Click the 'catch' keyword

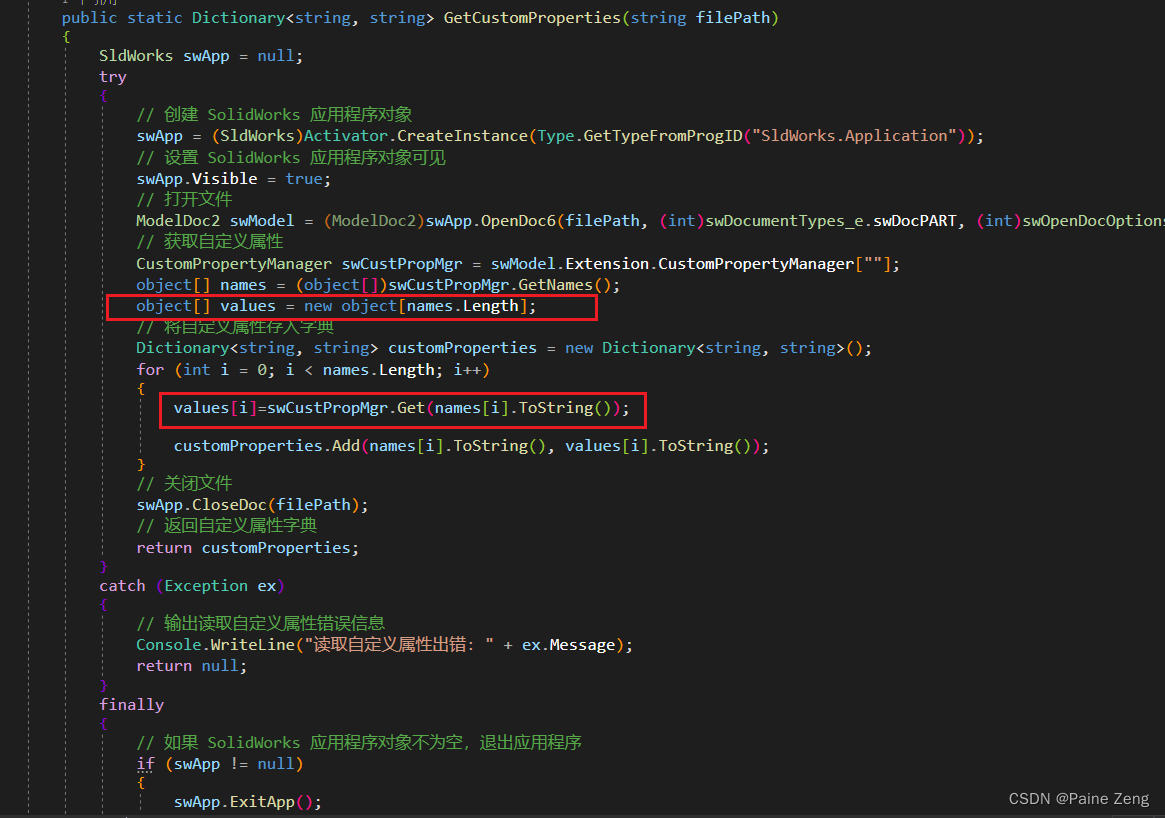click(x=122, y=586)
